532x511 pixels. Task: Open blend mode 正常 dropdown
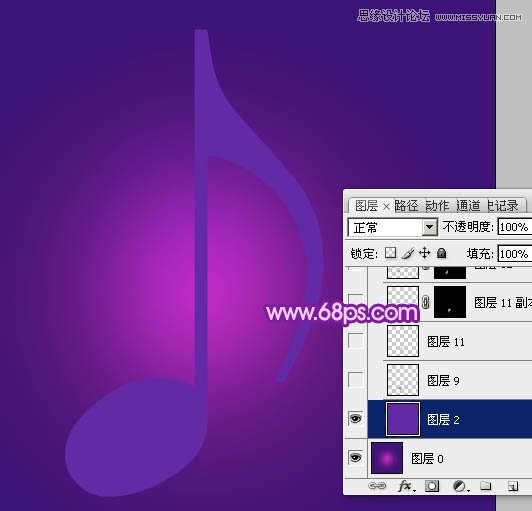click(392, 227)
